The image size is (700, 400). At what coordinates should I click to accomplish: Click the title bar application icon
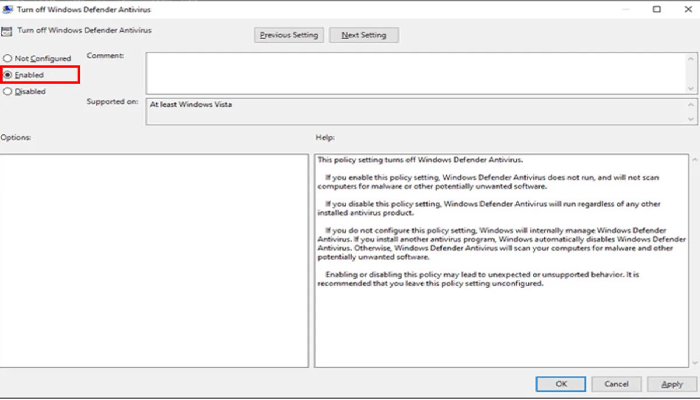point(8,9)
